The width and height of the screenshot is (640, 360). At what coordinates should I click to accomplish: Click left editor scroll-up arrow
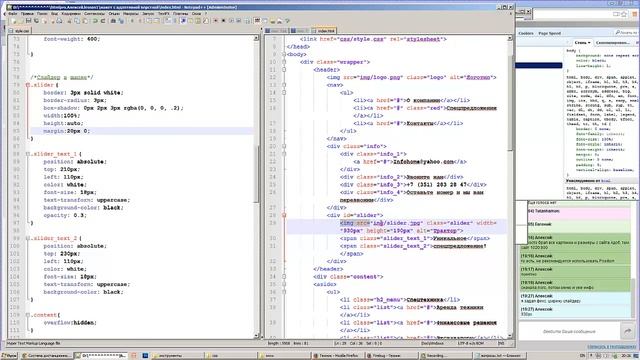(256, 38)
